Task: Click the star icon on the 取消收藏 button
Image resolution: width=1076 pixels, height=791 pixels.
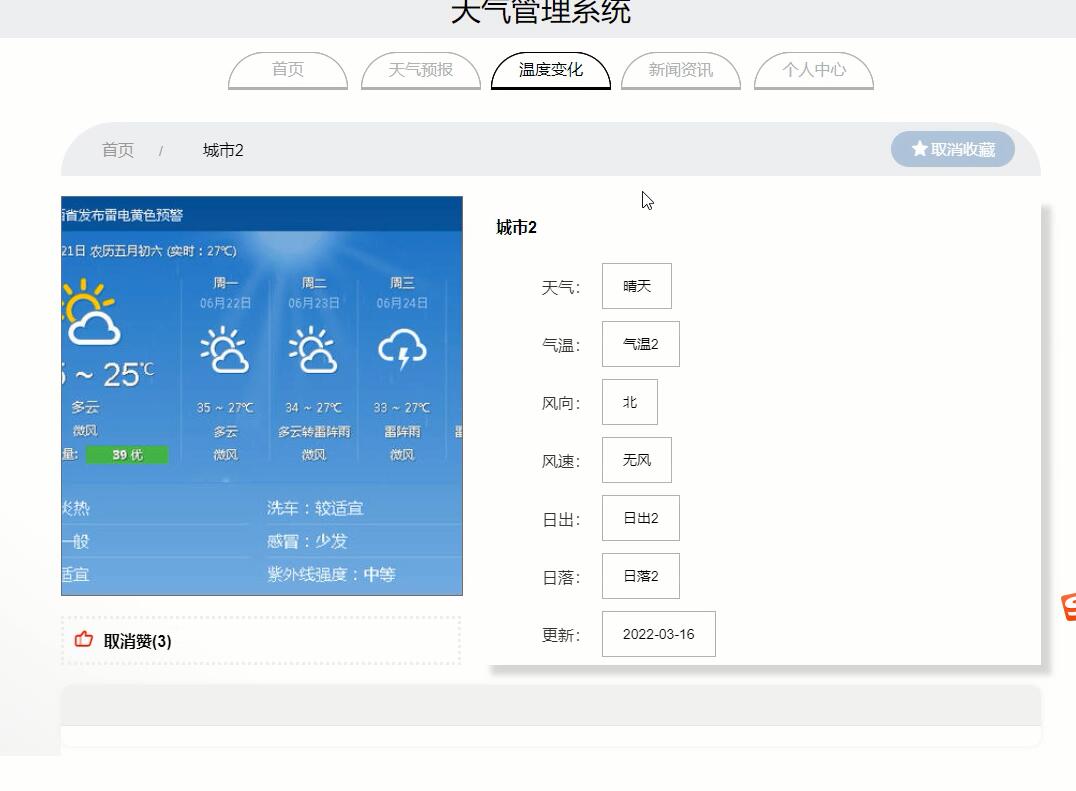Action: point(919,148)
